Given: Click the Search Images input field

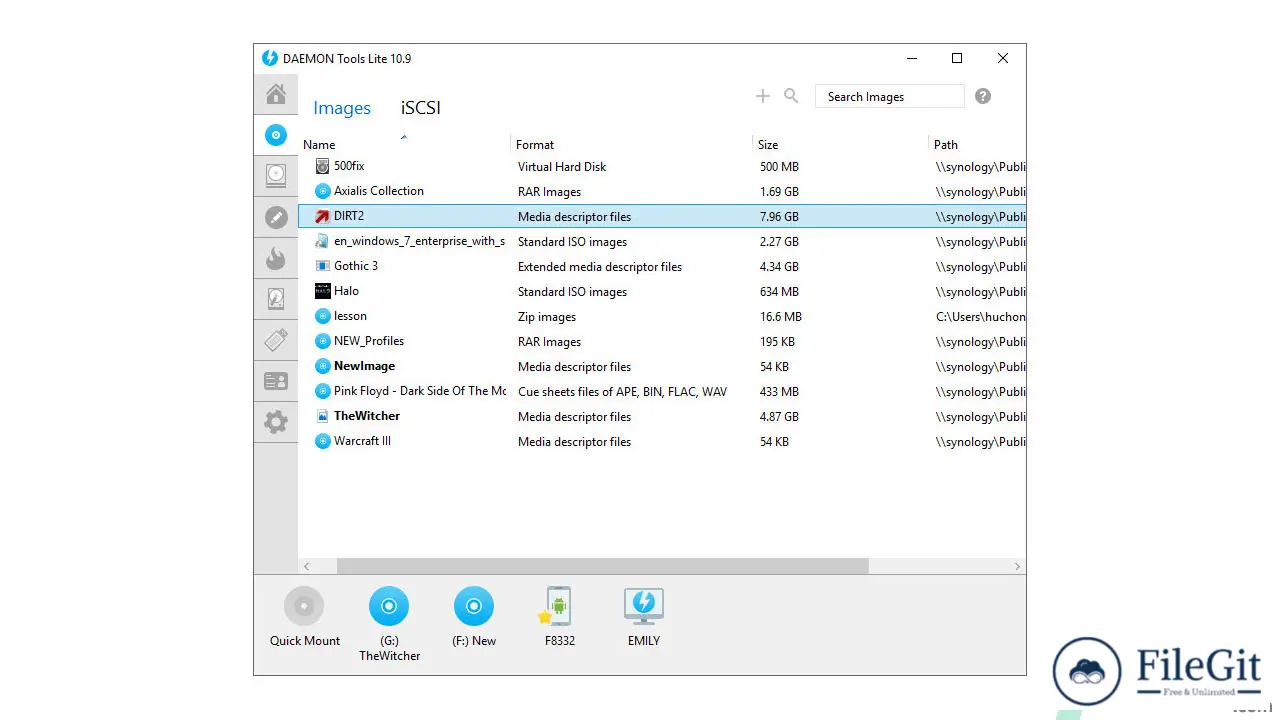Looking at the screenshot, I should [890, 96].
